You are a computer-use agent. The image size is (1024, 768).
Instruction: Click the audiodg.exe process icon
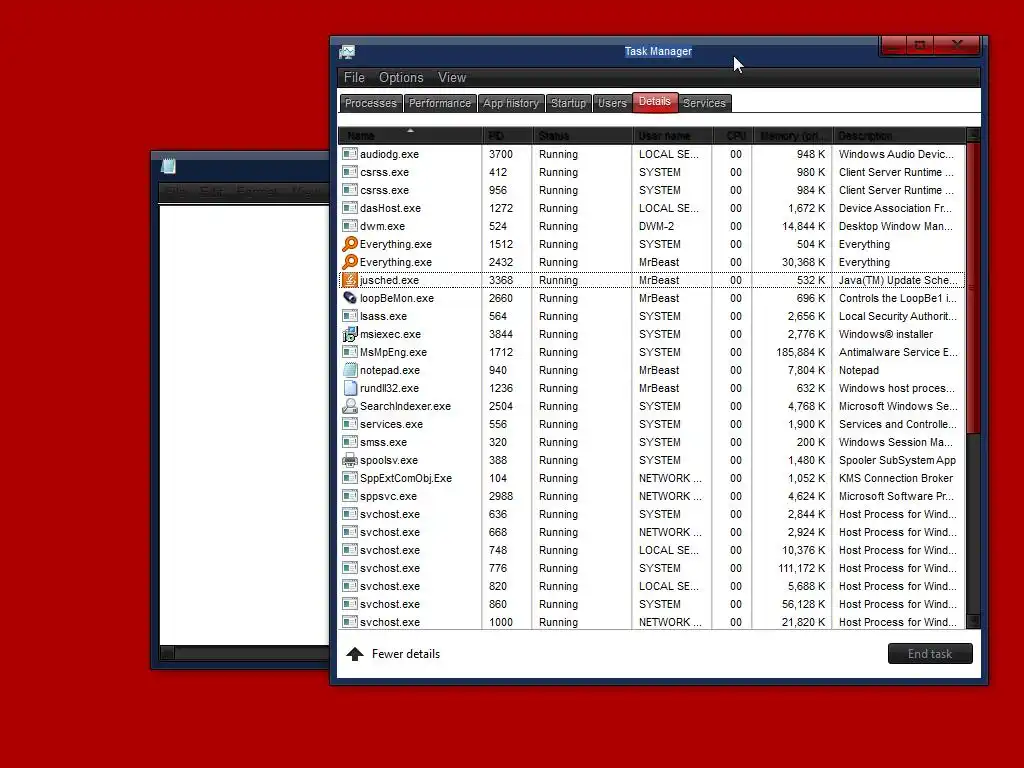click(350, 153)
